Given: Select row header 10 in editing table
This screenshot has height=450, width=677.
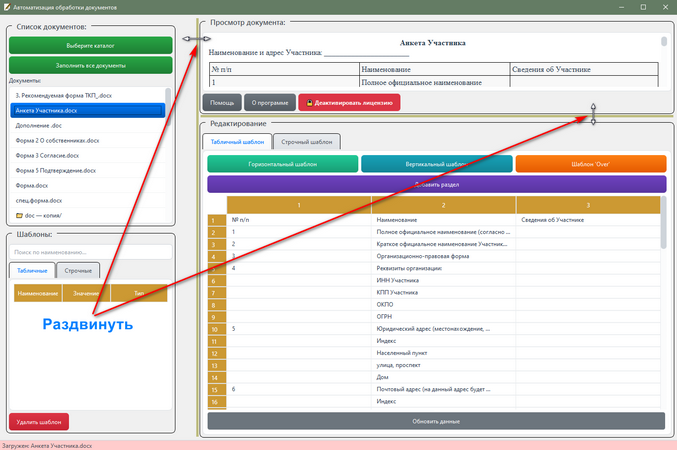Looking at the screenshot, I should click(x=217, y=329).
